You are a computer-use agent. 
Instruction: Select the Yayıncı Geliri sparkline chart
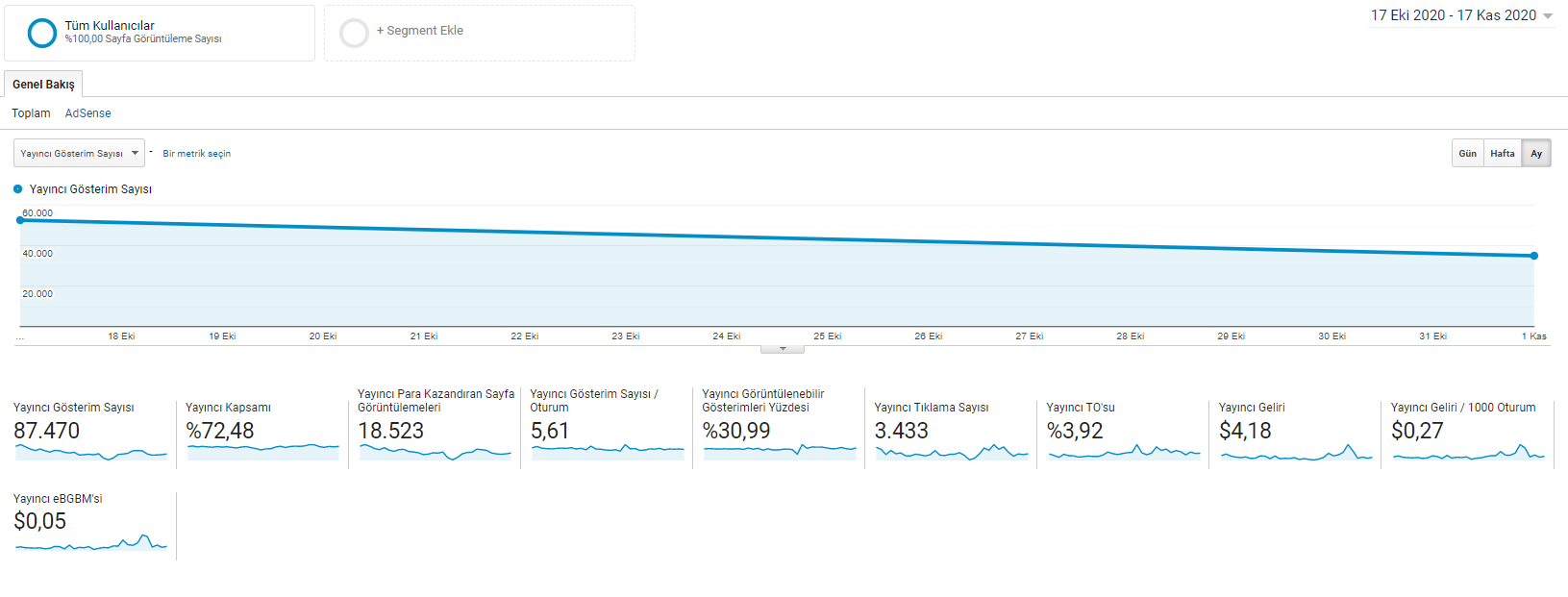click(x=1296, y=452)
